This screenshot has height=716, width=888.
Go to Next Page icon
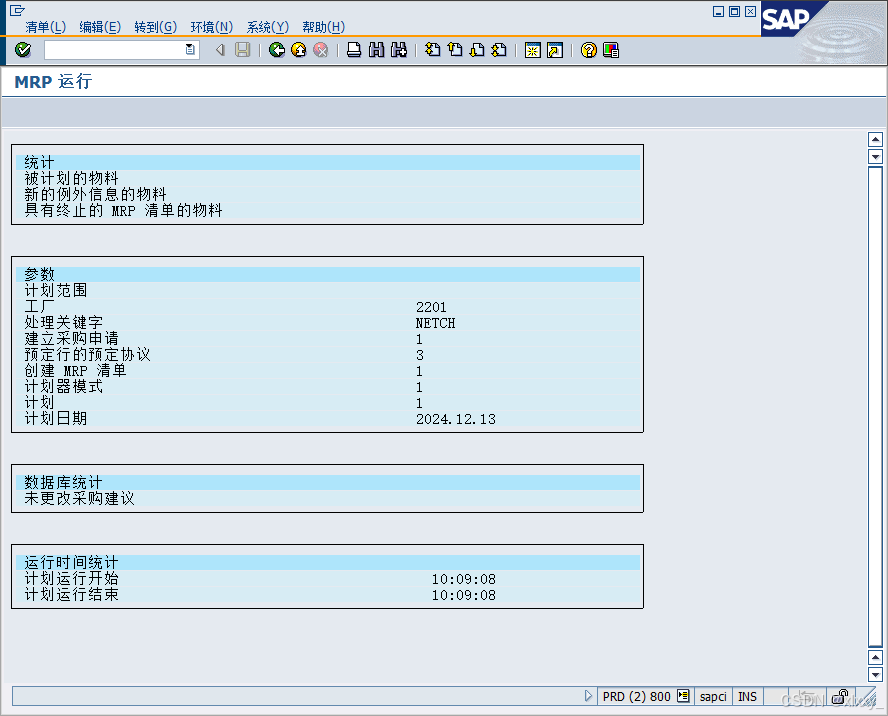pos(477,50)
